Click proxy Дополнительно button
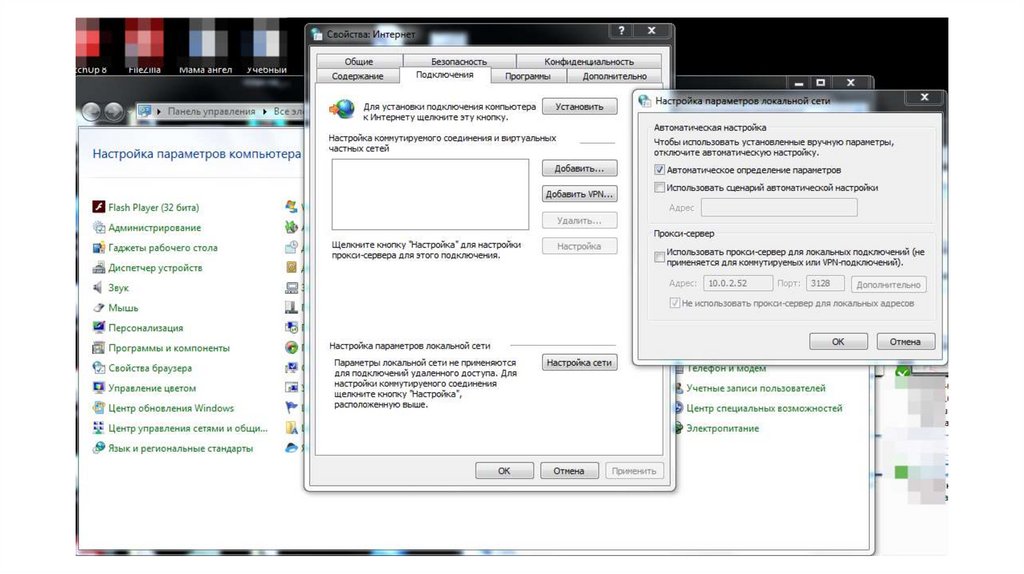The width and height of the screenshot is (1024, 574). (888, 284)
